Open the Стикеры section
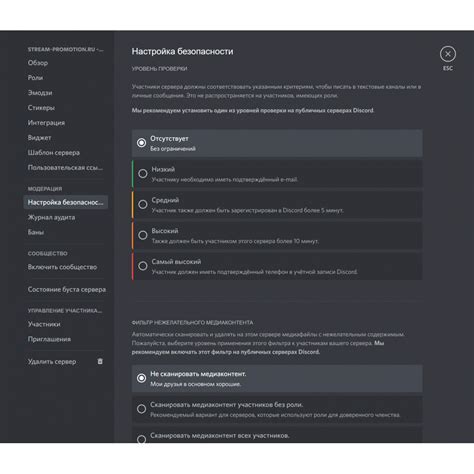 click(41, 108)
